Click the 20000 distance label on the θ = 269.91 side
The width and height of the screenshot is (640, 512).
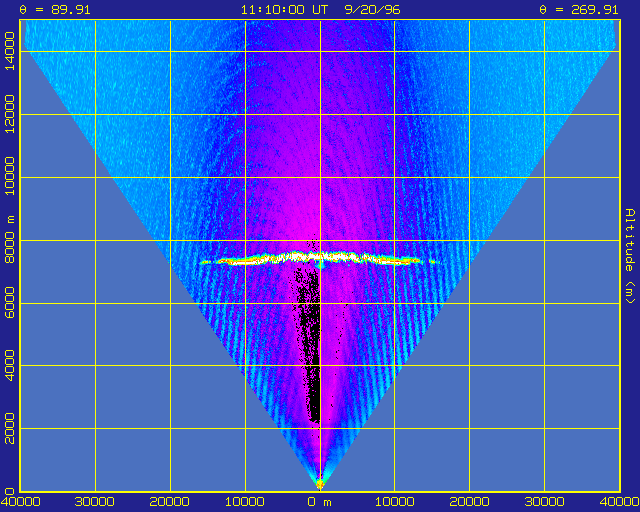[469, 502]
